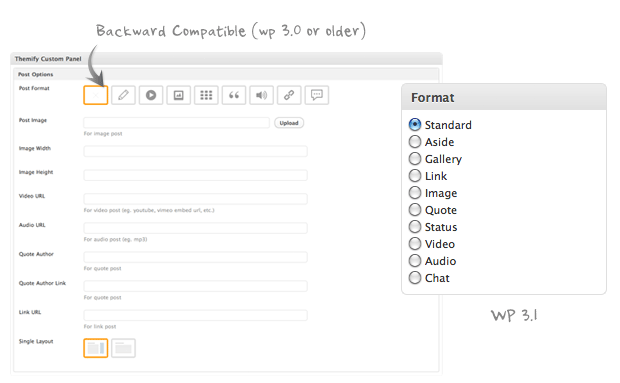620x383 pixels.
Task: Choose the gallery grid post format
Action: tap(206, 95)
